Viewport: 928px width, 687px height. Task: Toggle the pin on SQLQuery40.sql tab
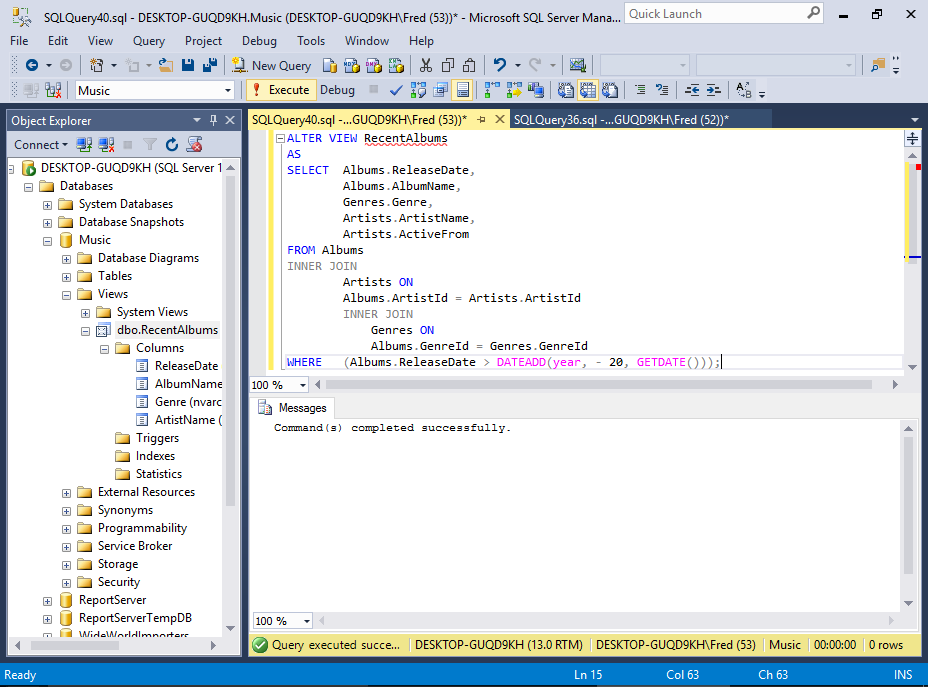481,120
